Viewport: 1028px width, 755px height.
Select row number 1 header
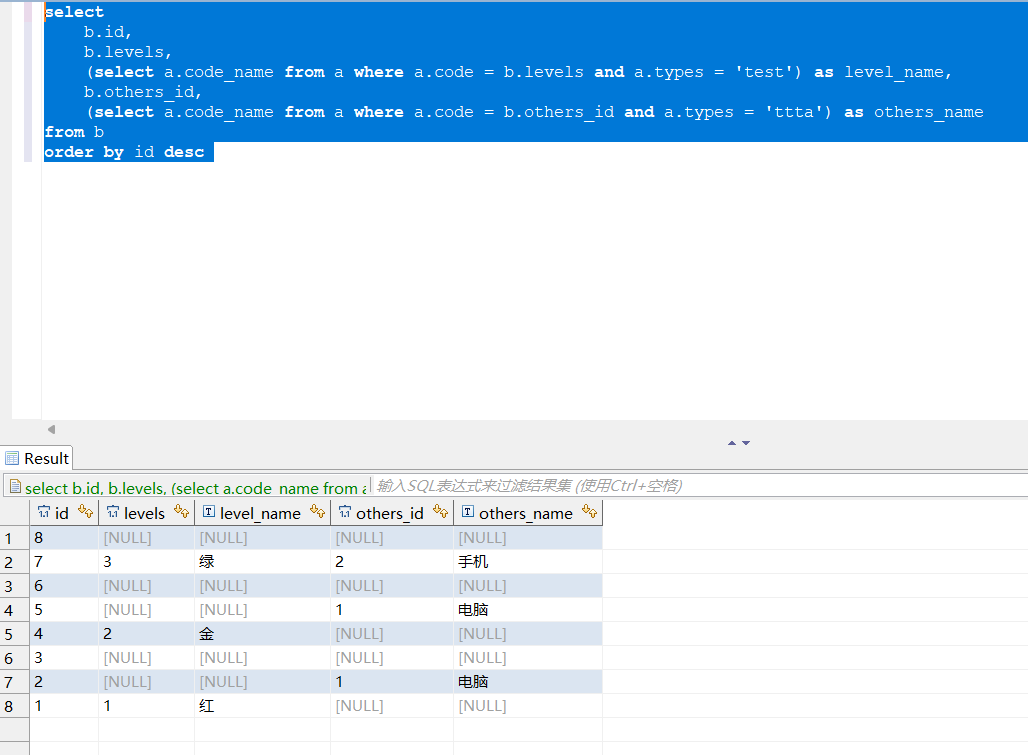[14, 538]
